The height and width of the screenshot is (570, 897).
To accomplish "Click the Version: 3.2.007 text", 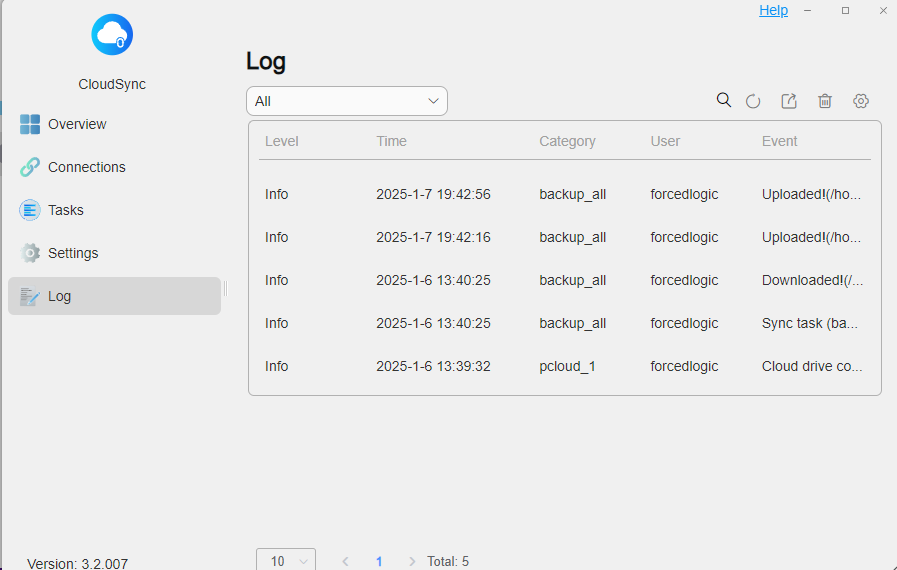I will [x=77, y=564].
